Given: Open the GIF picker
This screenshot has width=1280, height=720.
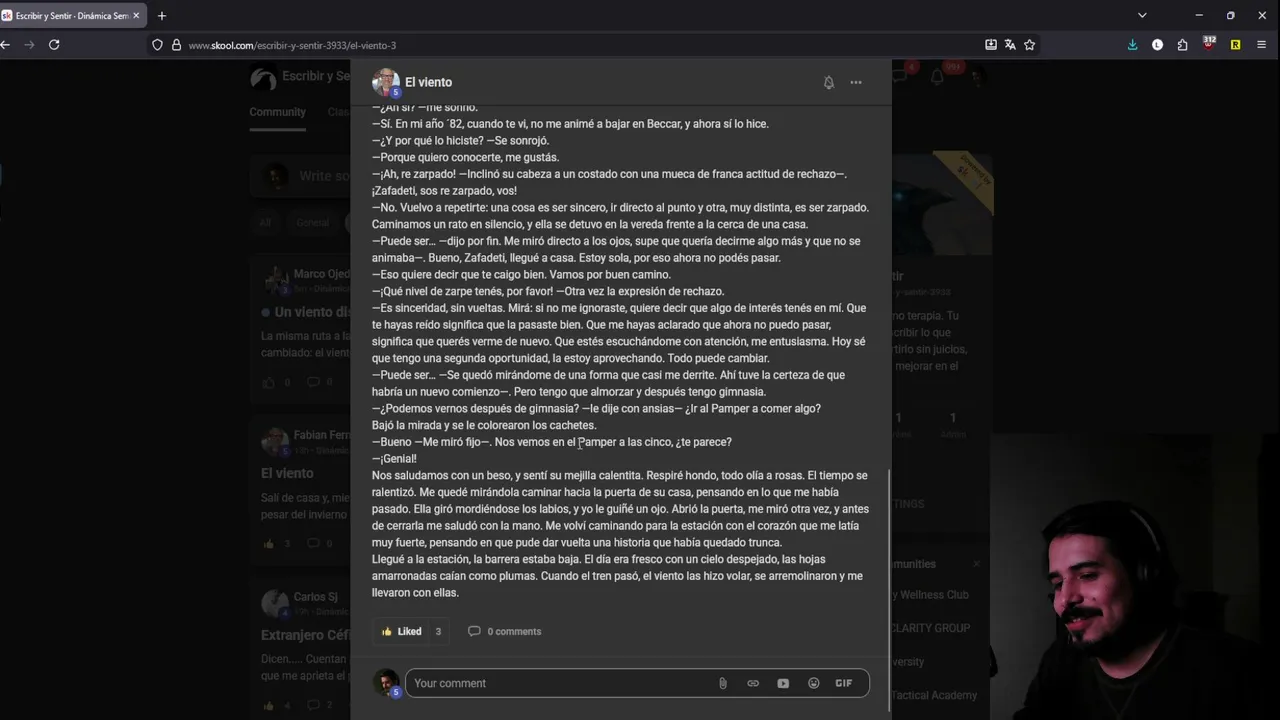Looking at the screenshot, I should (x=844, y=683).
